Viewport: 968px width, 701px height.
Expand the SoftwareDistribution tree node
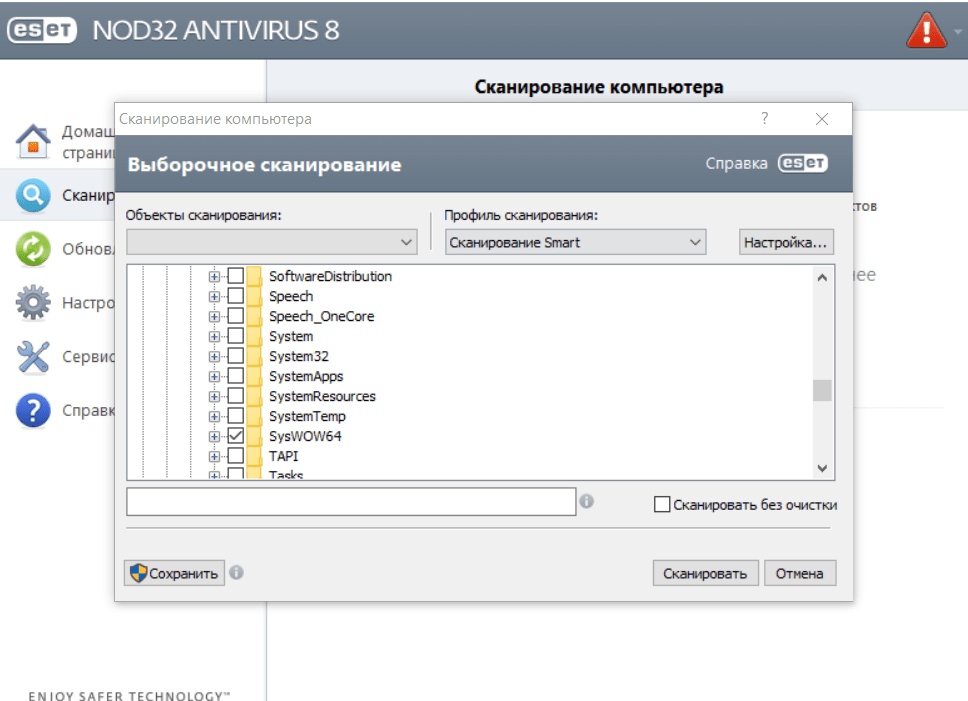pyautogui.click(x=214, y=276)
